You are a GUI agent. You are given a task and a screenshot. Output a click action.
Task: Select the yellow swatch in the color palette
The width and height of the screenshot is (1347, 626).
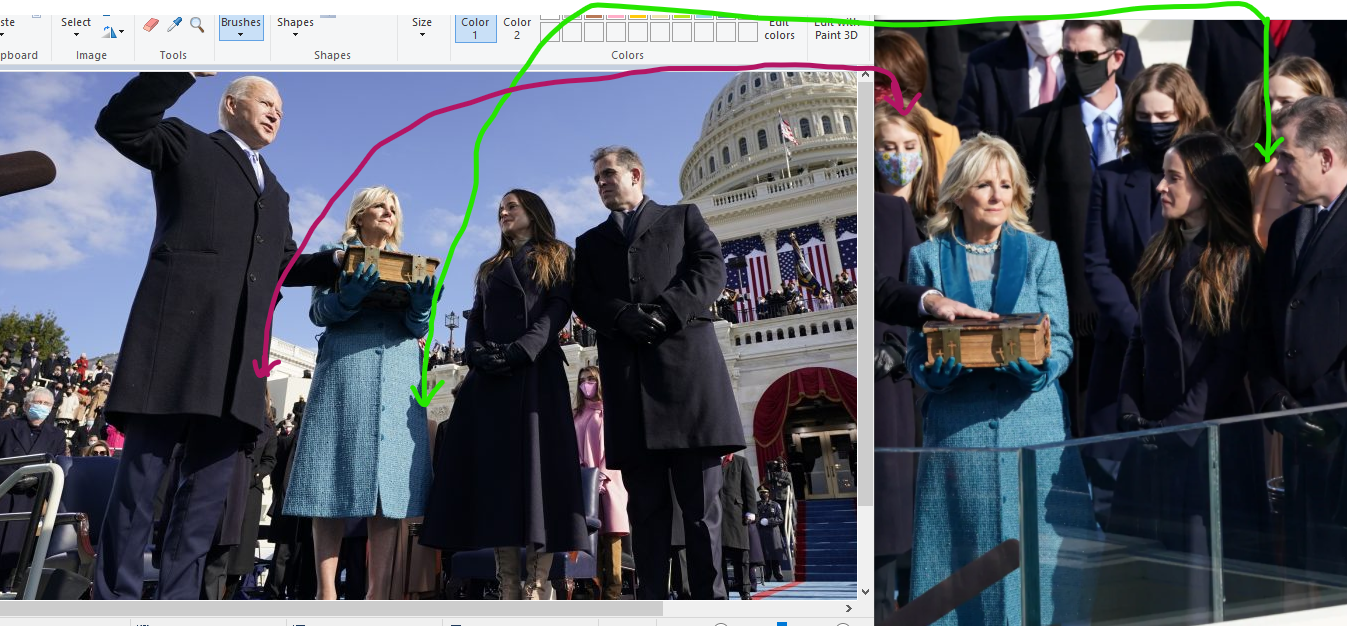tap(635, 16)
